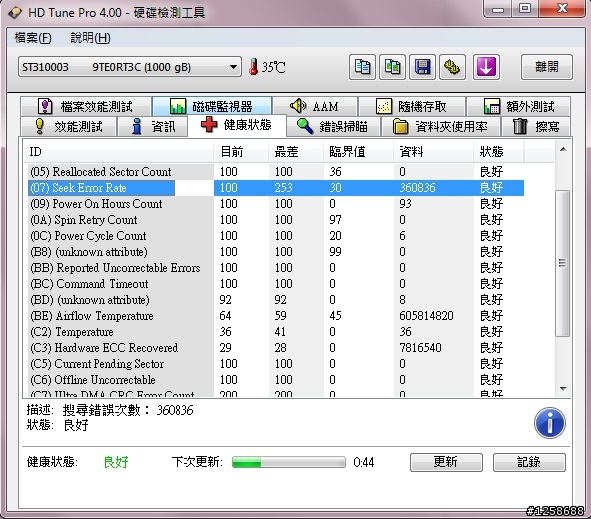Click the 臨界值 column header
Viewport: 591px width, 519px height.
(359, 152)
